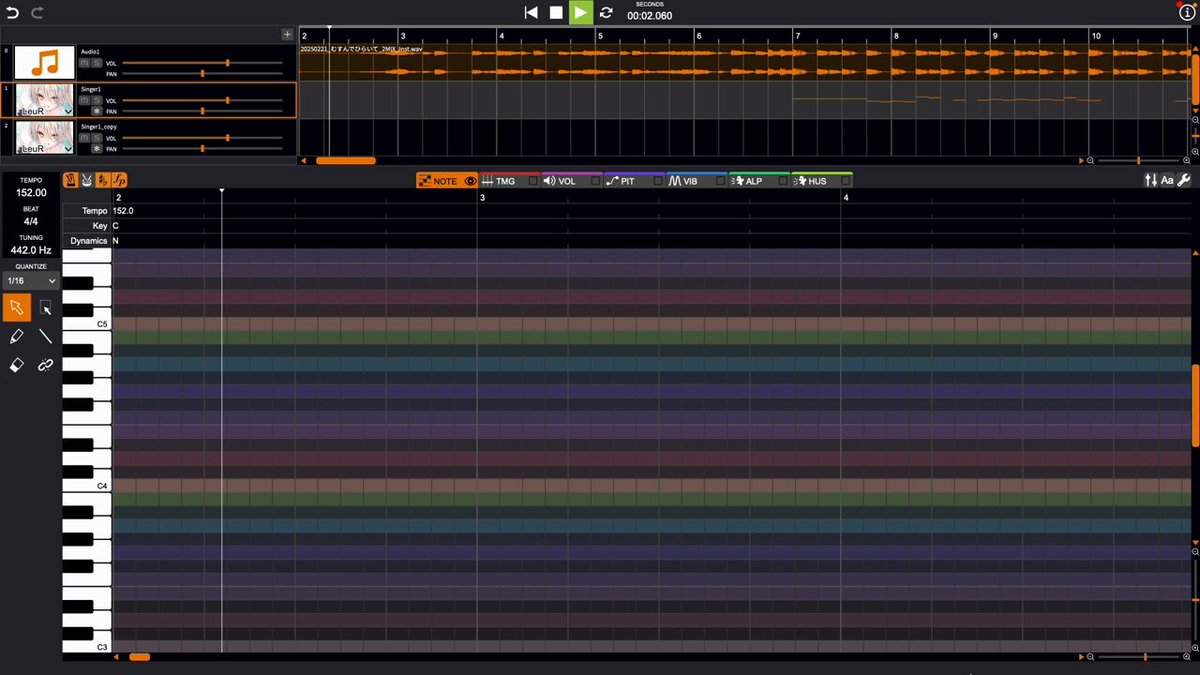Check the PIT parameter checkbox
Screen dimensions: 1200x675
point(658,181)
